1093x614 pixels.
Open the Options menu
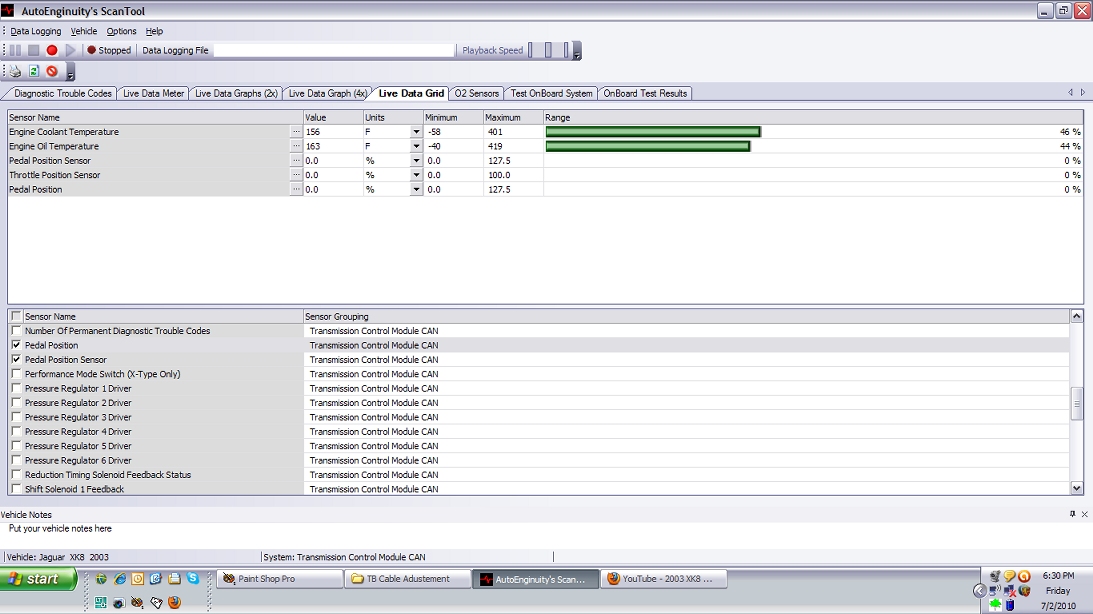121,31
